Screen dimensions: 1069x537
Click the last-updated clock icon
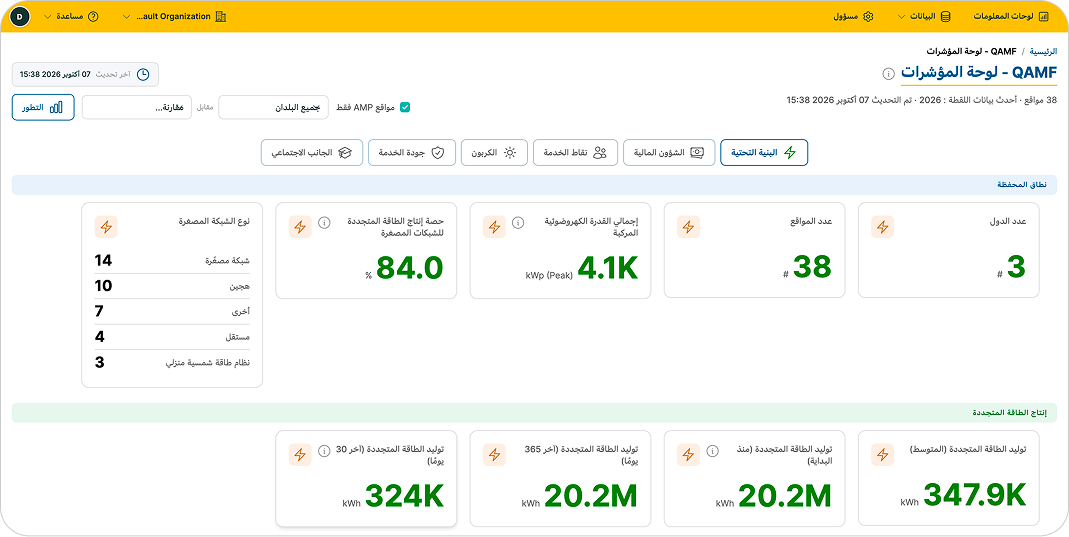[x=142, y=74]
